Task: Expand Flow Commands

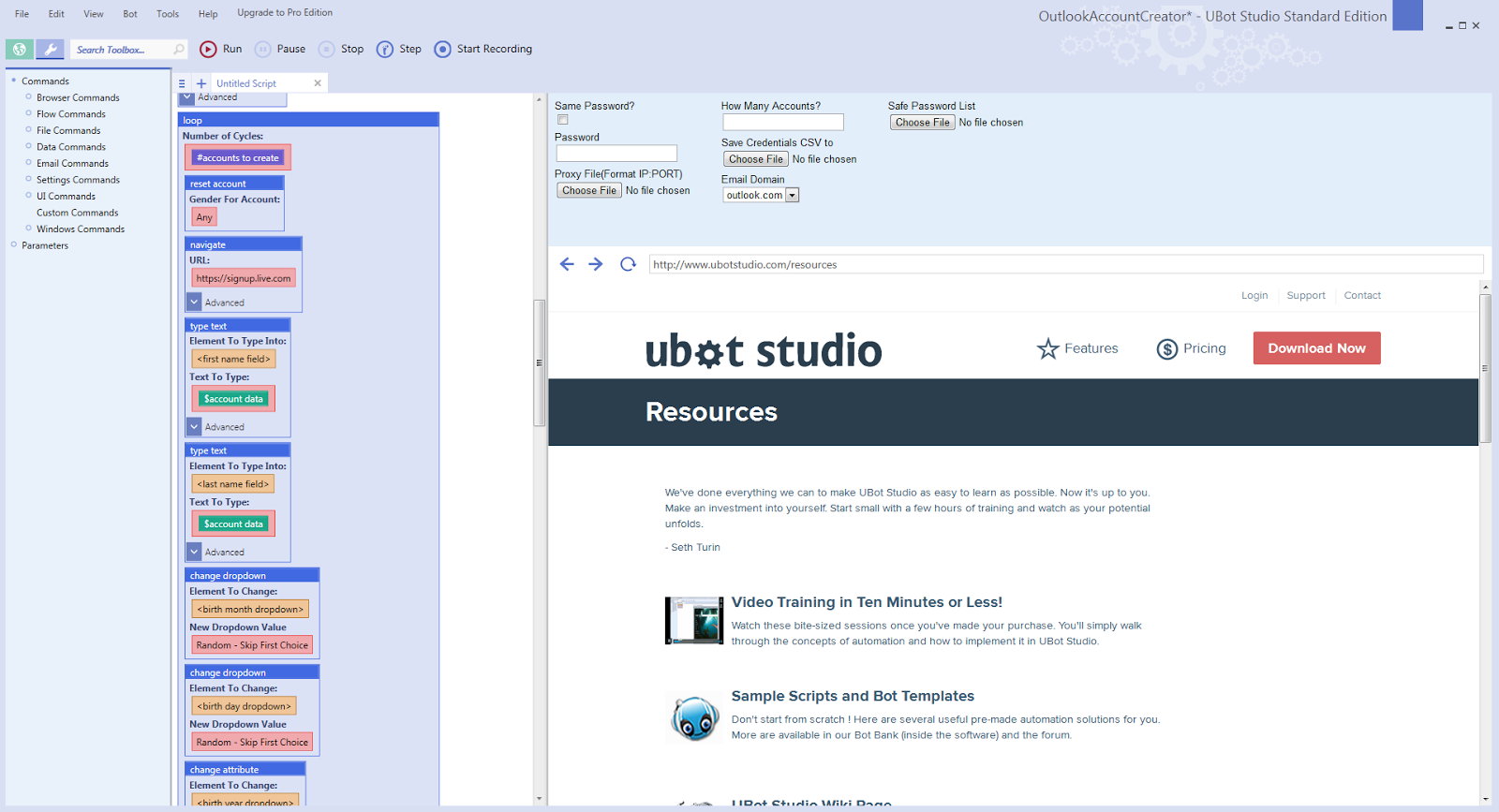Action: [x=29, y=113]
